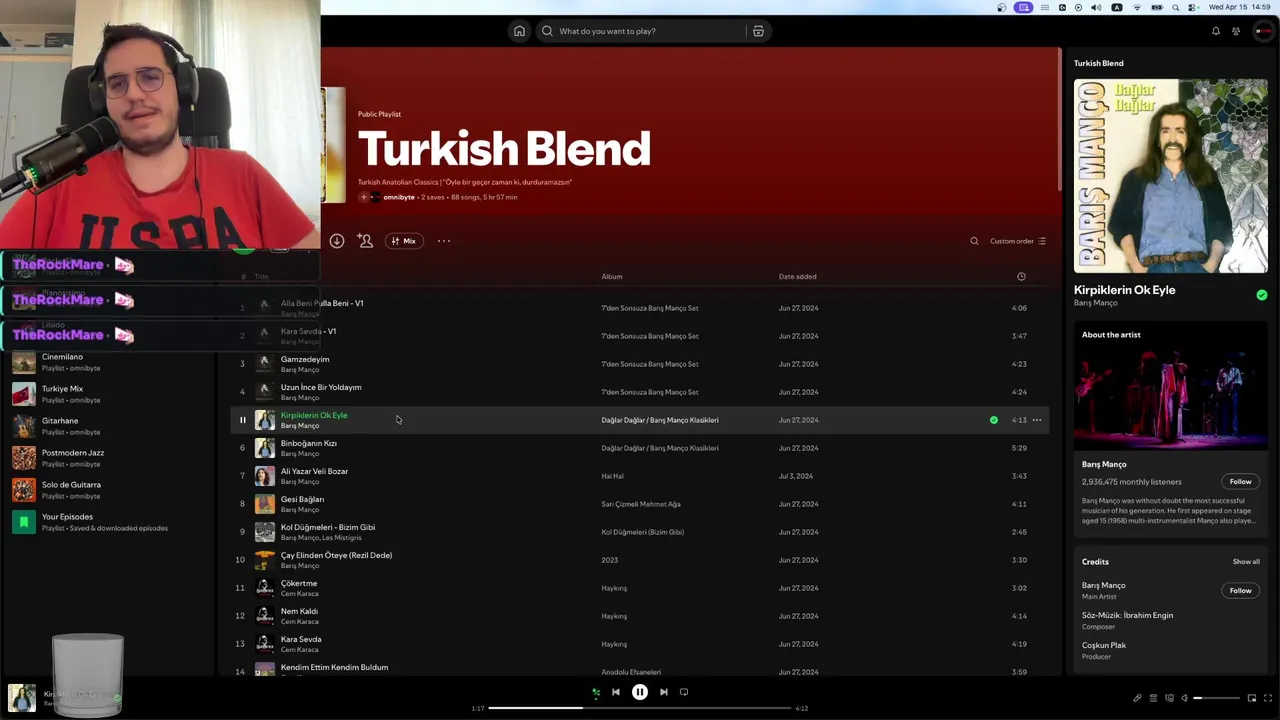Select Çay Elinden Öteye (Rezil Dede) track
The width and height of the screenshot is (1280, 720).
pyautogui.click(x=640, y=560)
